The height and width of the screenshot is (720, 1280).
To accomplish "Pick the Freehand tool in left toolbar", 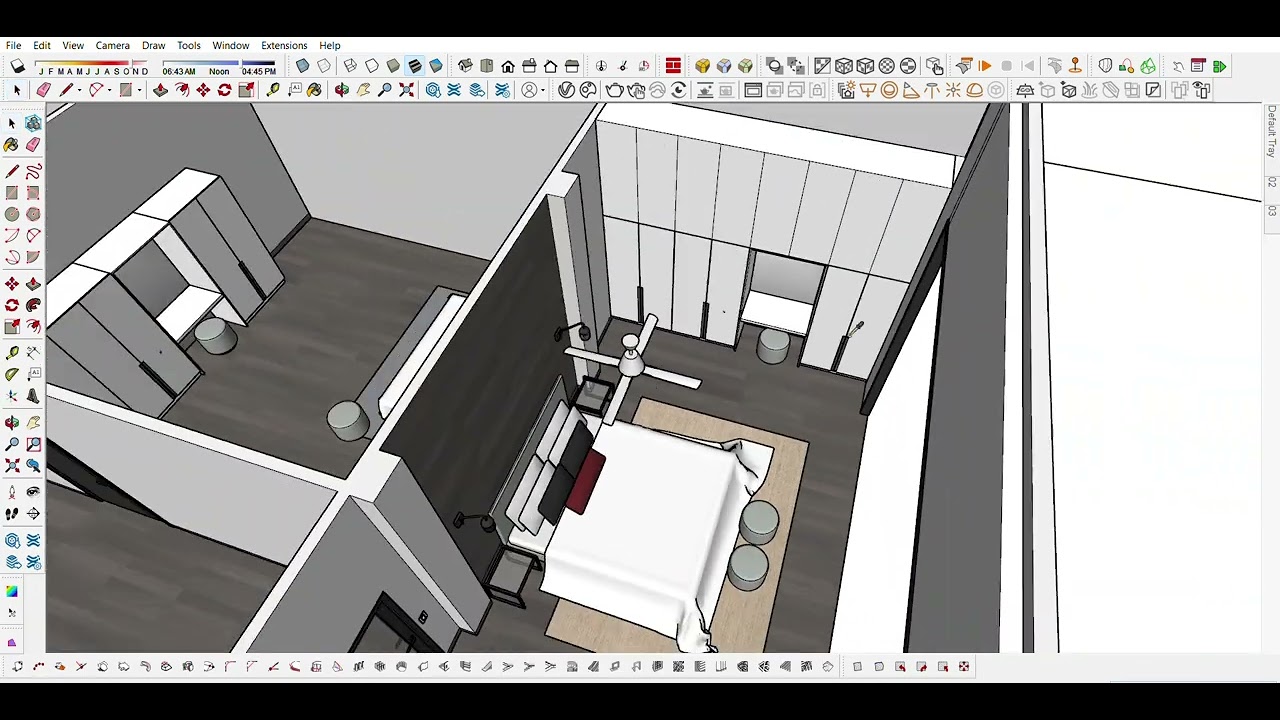I will [33, 170].
